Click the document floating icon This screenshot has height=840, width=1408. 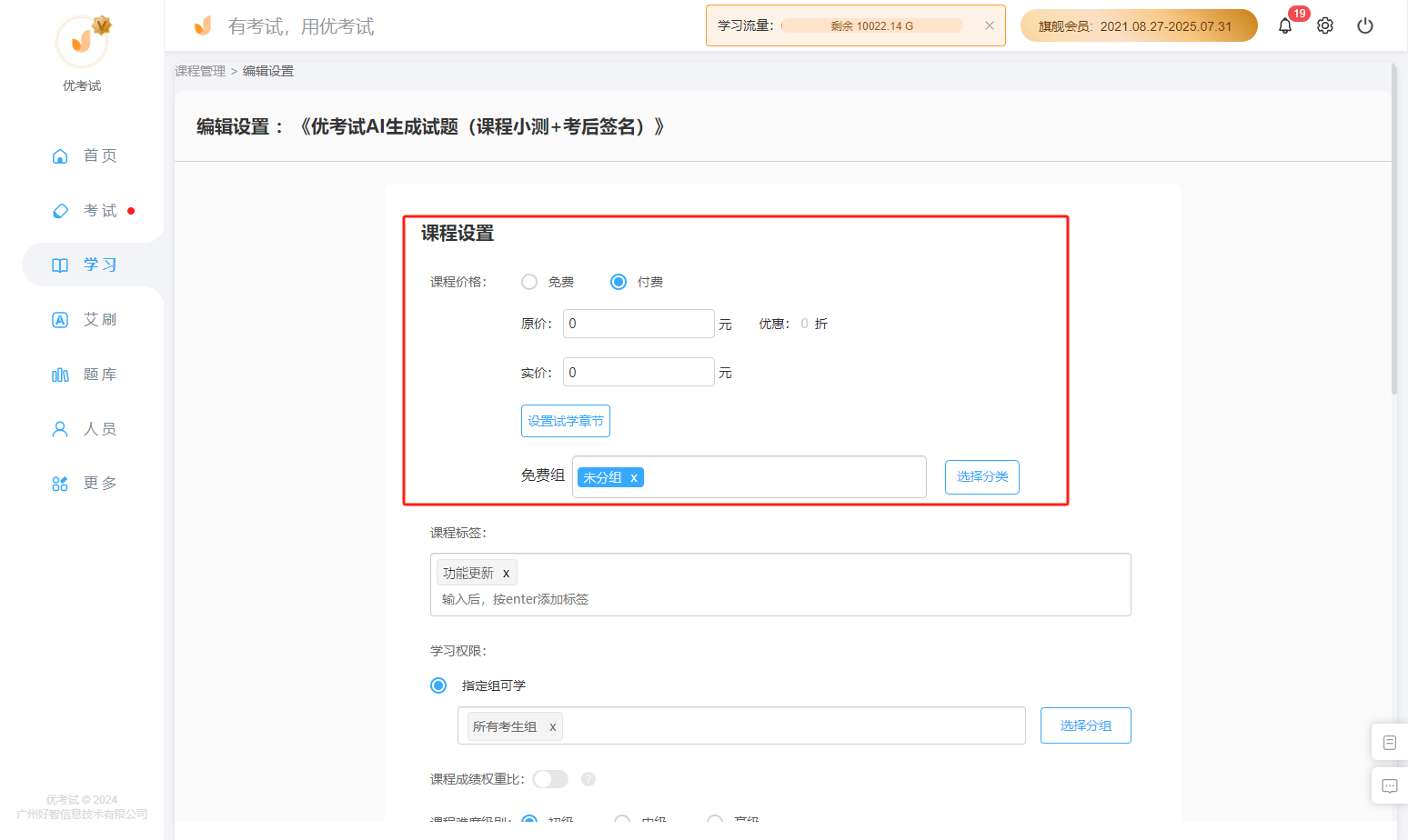(x=1390, y=743)
